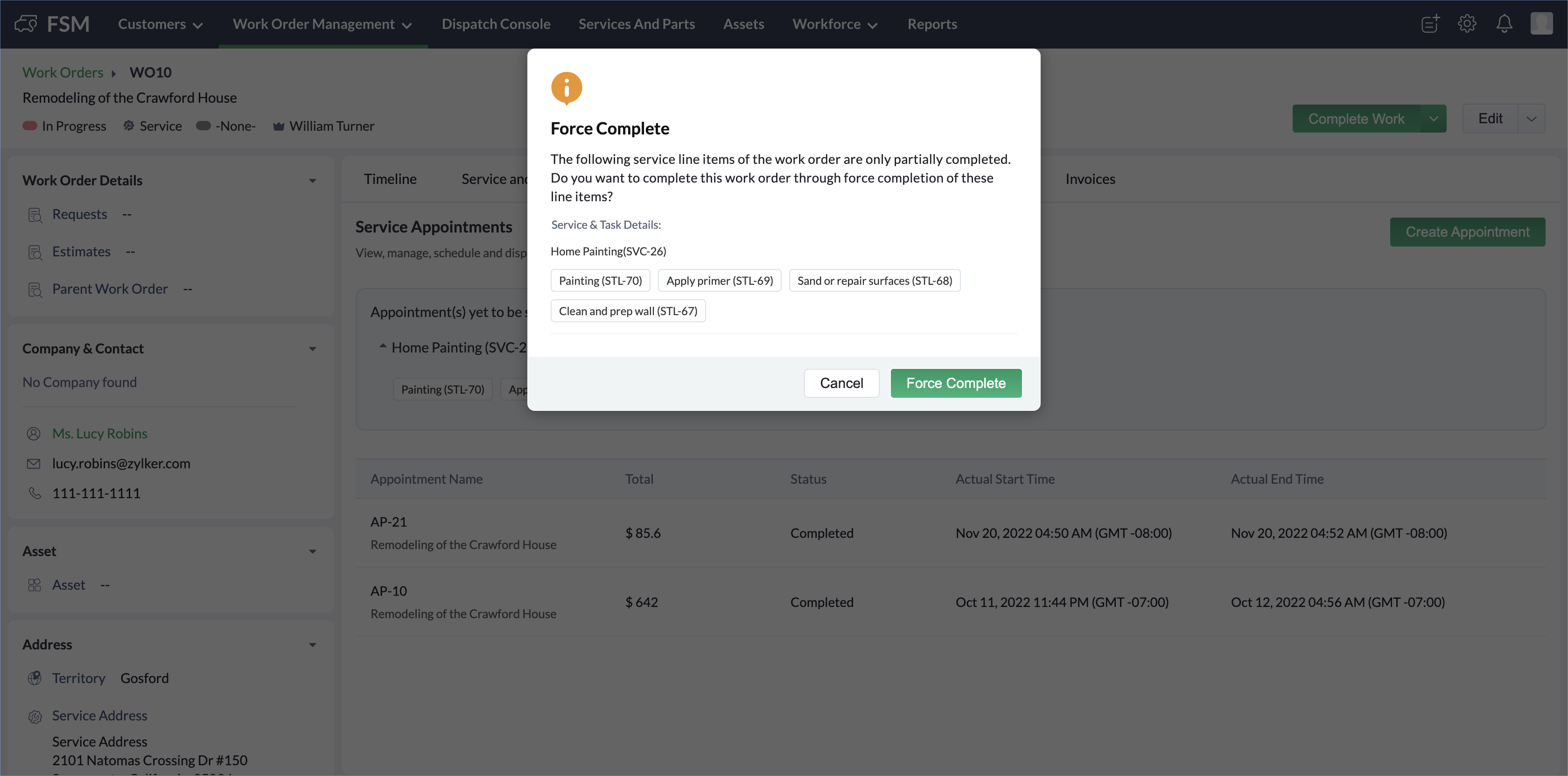Viewport: 1568px width, 776px height.
Task: Collapse the Work Order Details section
Action: point(313,181)
